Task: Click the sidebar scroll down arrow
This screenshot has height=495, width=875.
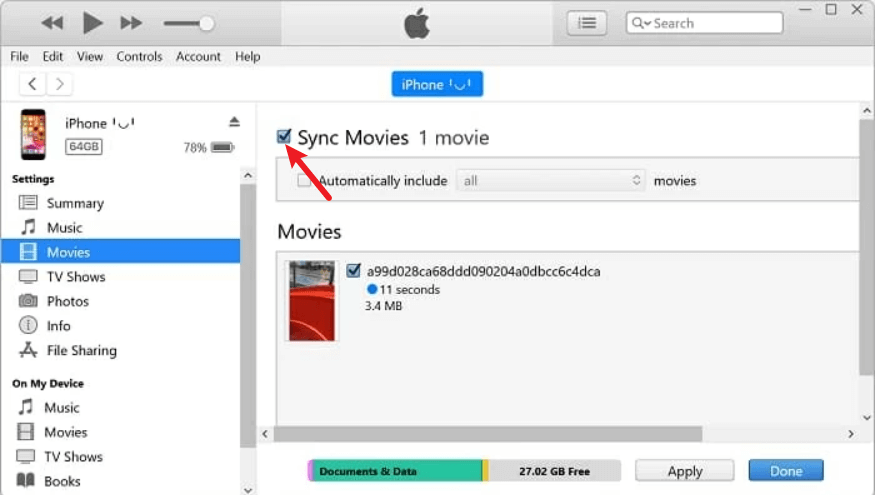Action: point(248,490)
